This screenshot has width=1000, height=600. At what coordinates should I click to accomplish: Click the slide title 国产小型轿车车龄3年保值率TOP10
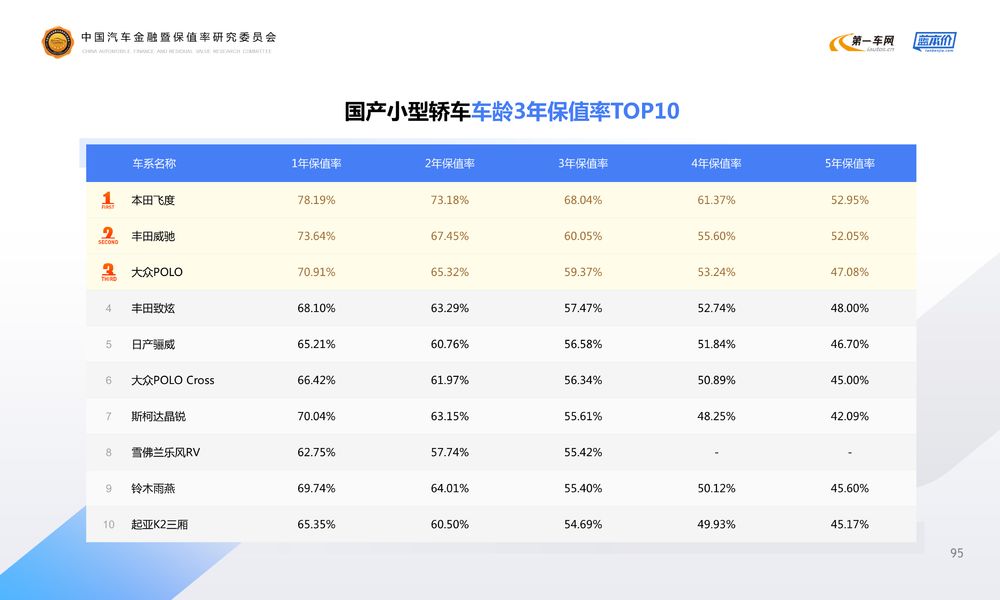pos(511,111)
